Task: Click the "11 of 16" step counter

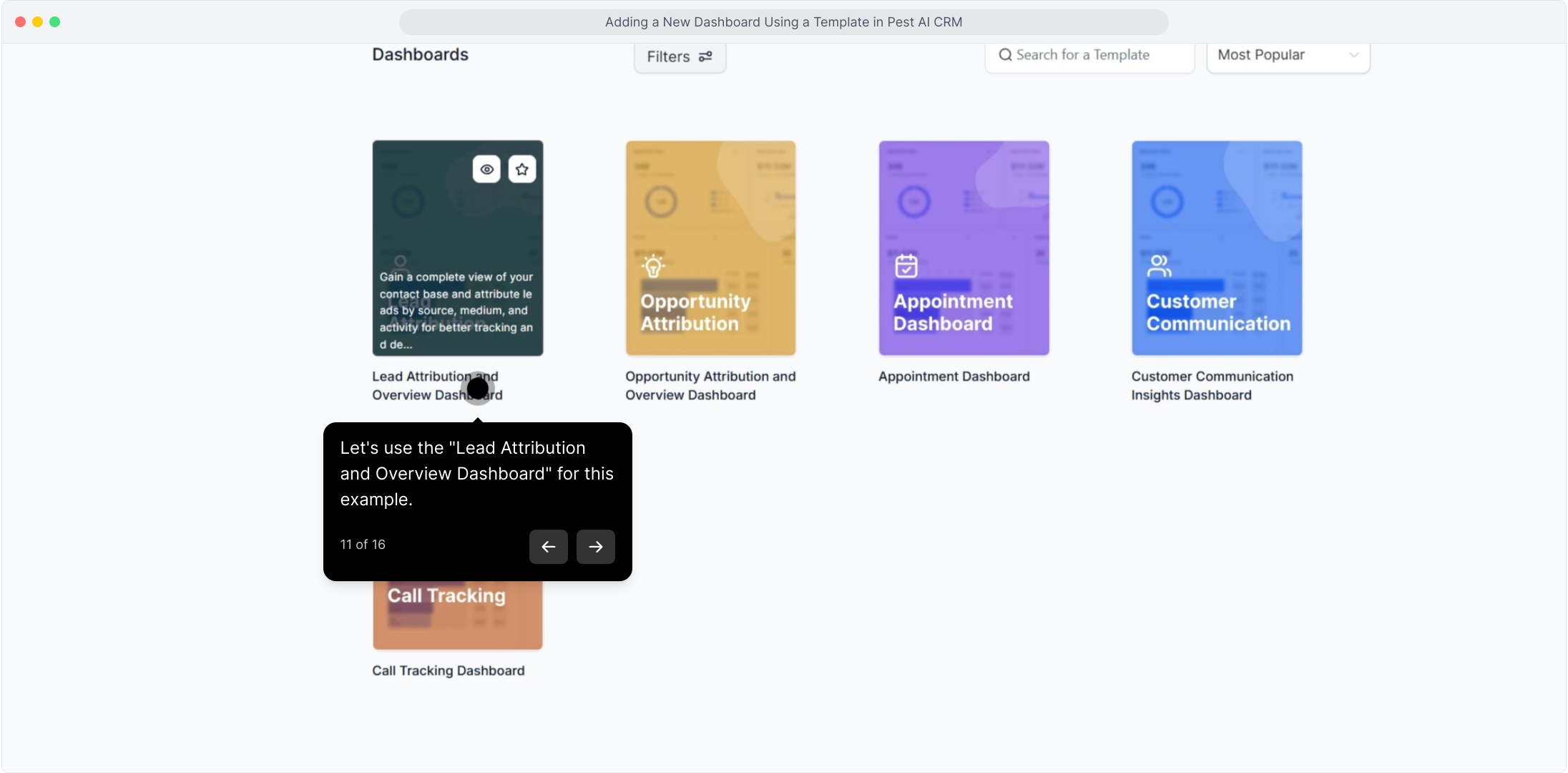Action: coord(363,545)
